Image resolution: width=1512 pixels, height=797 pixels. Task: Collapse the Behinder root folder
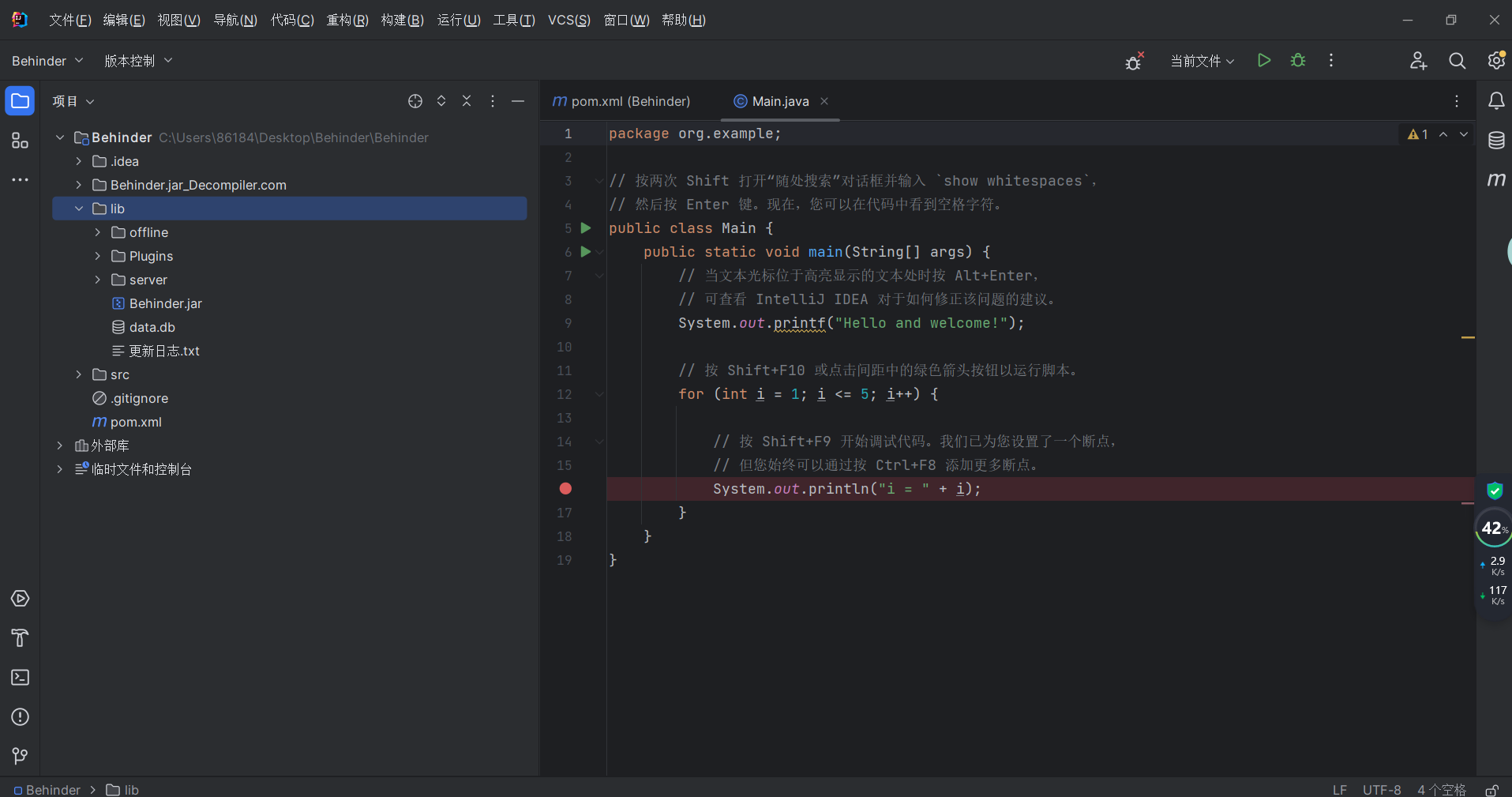pyautogui.click(x=60, y=137)
